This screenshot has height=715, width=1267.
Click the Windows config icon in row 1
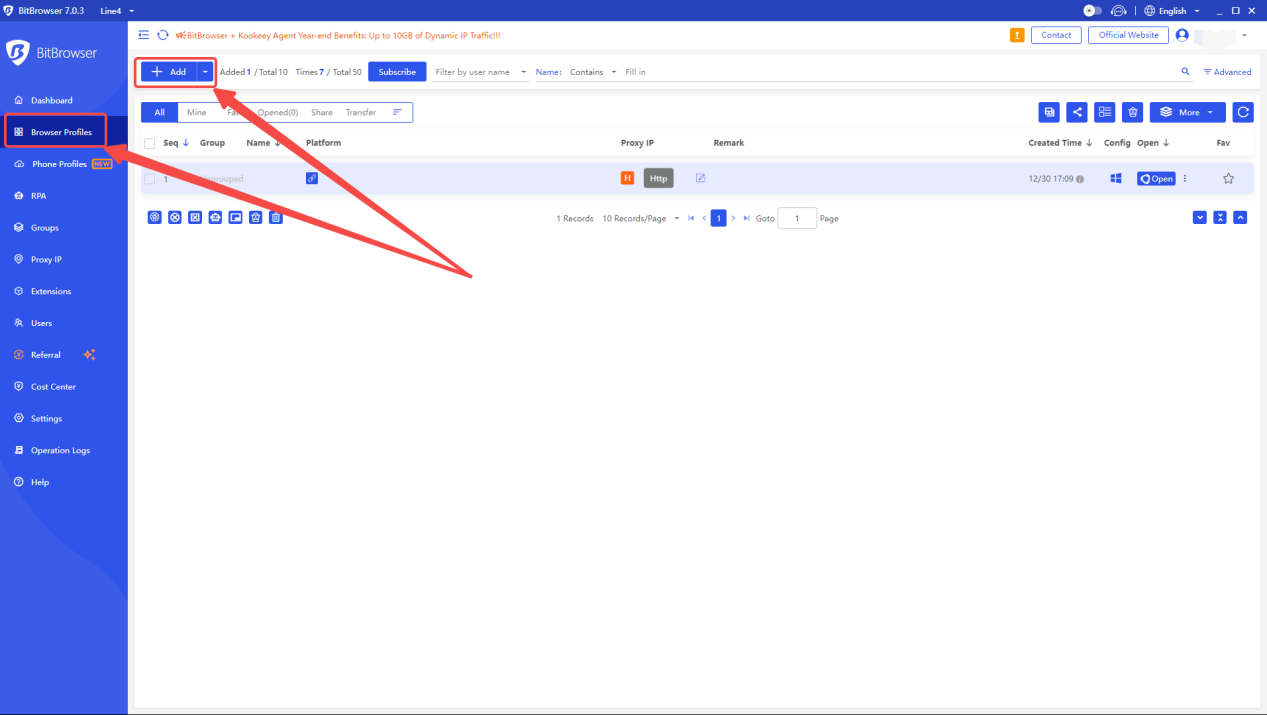tap(1116, 179)
